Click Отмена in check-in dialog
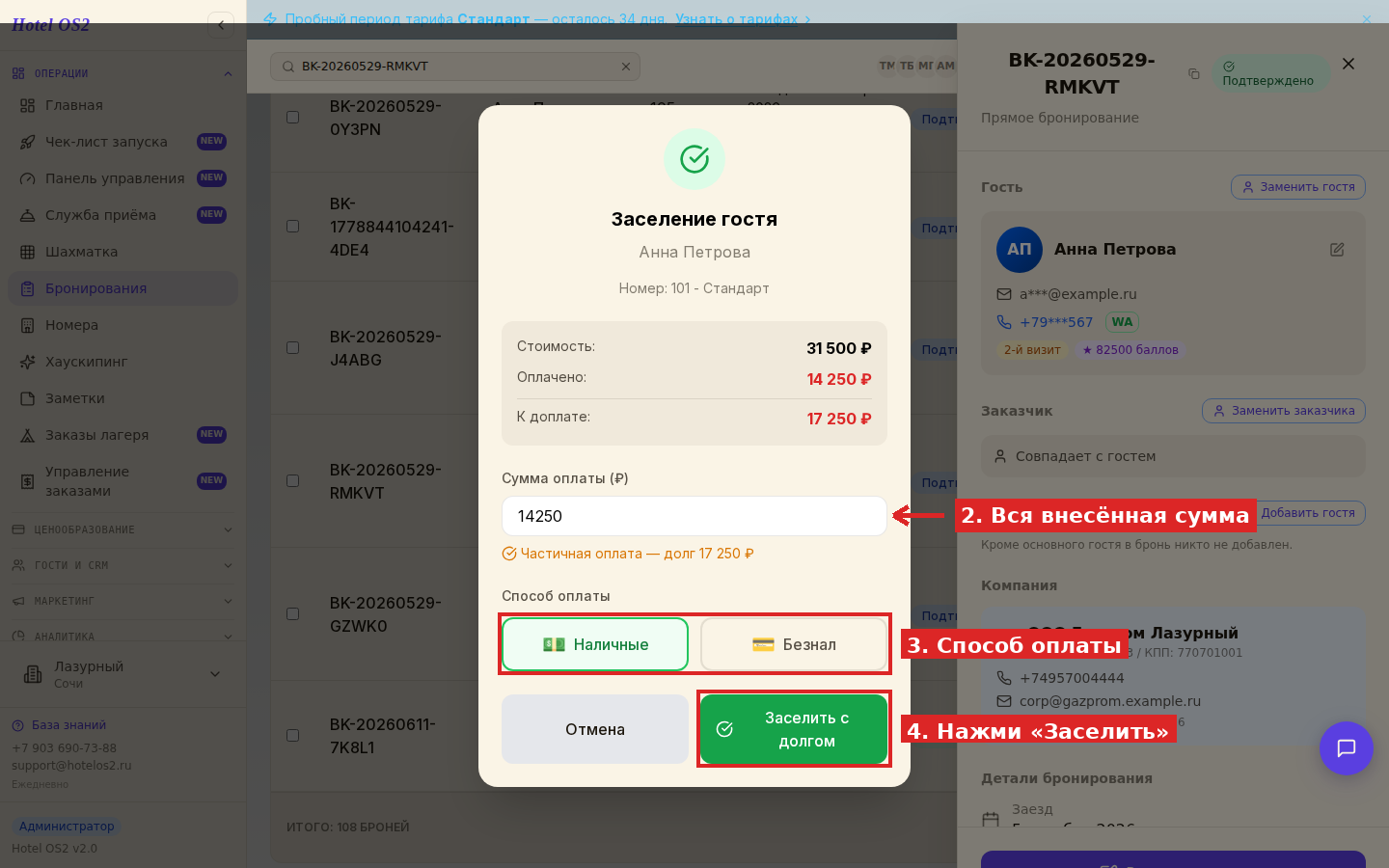1389x868 pixels. (595, 729)
